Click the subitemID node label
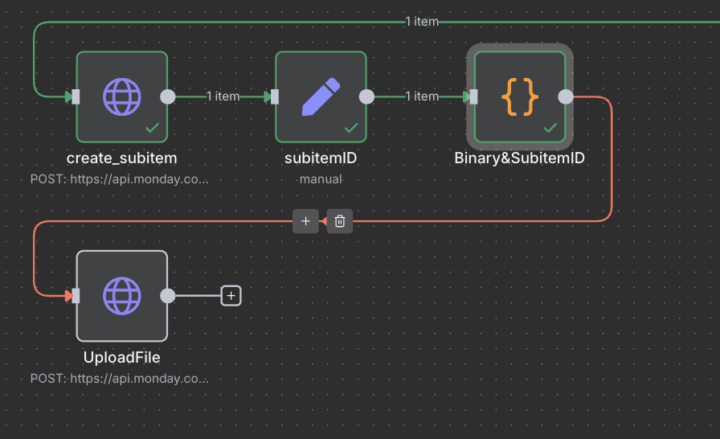Screen dimensions: 720x439 click(x=321, y=158)
